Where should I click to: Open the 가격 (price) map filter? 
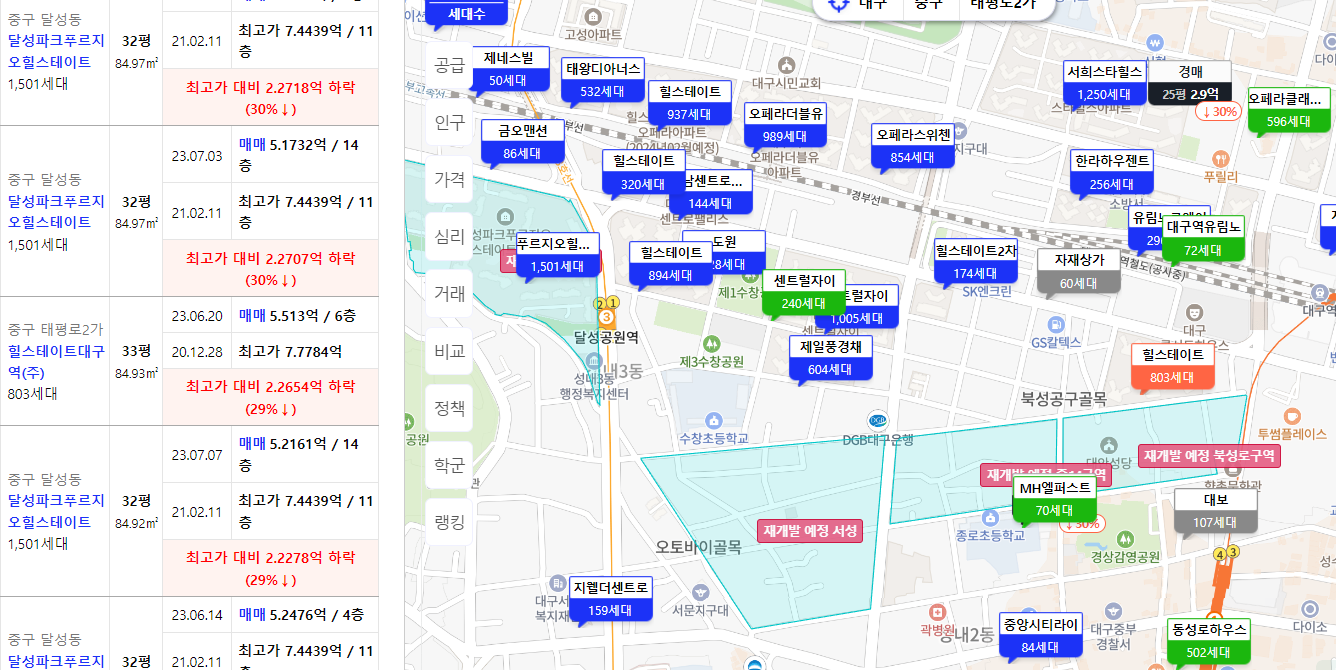click(449, 180)
